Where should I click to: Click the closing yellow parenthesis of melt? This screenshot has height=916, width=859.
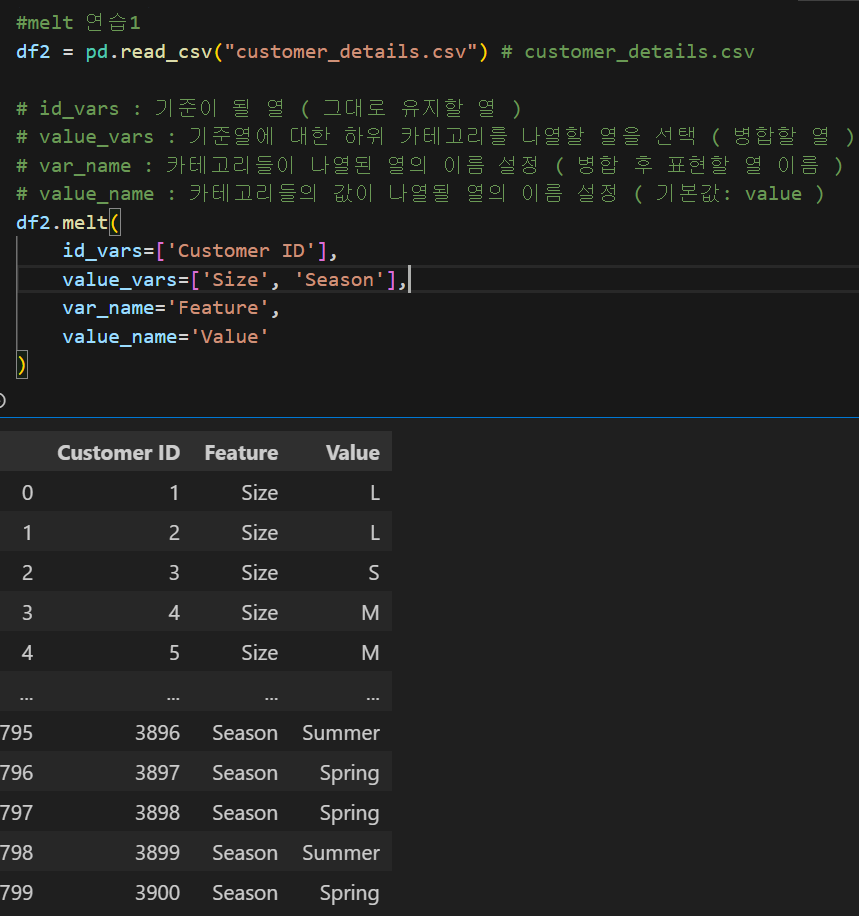coord(22,366)
